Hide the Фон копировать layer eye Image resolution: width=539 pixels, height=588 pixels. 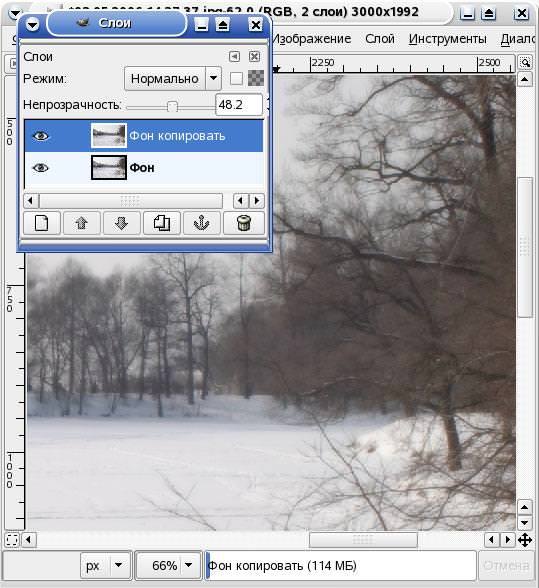click(x=41, y=136)
